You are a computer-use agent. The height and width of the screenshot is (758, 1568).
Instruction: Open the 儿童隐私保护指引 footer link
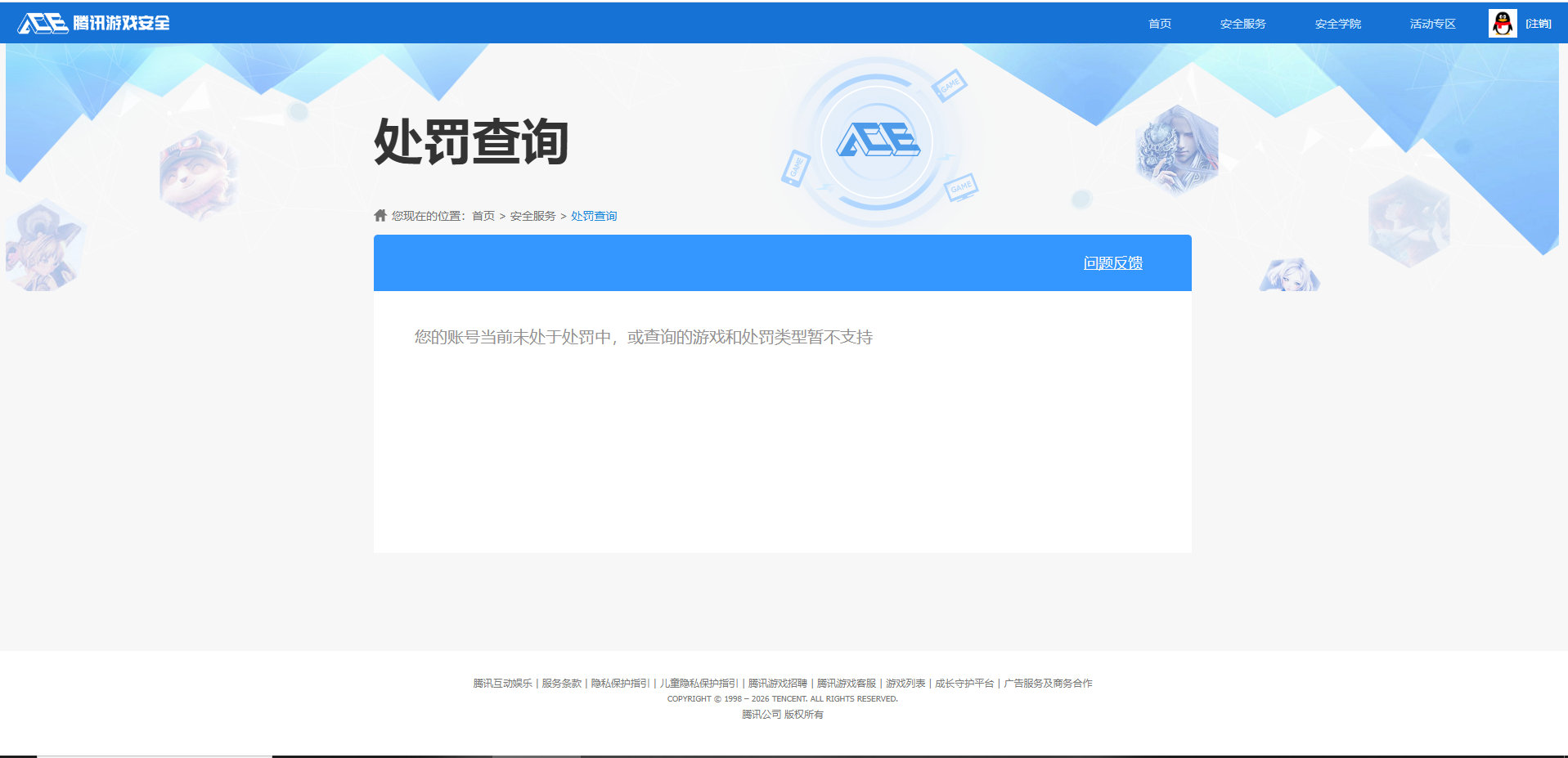698,683
